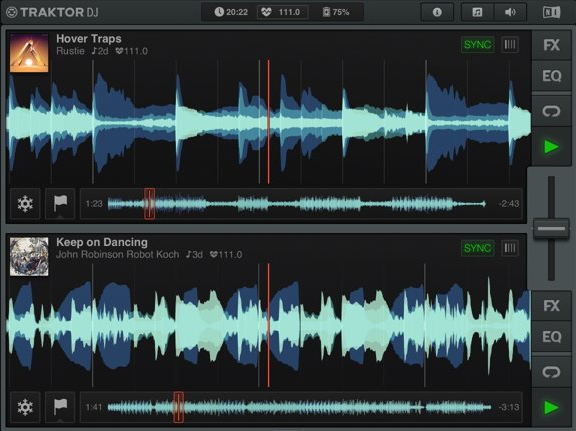Tap Keep on Dancing overview waveform strip

(299, 407)
